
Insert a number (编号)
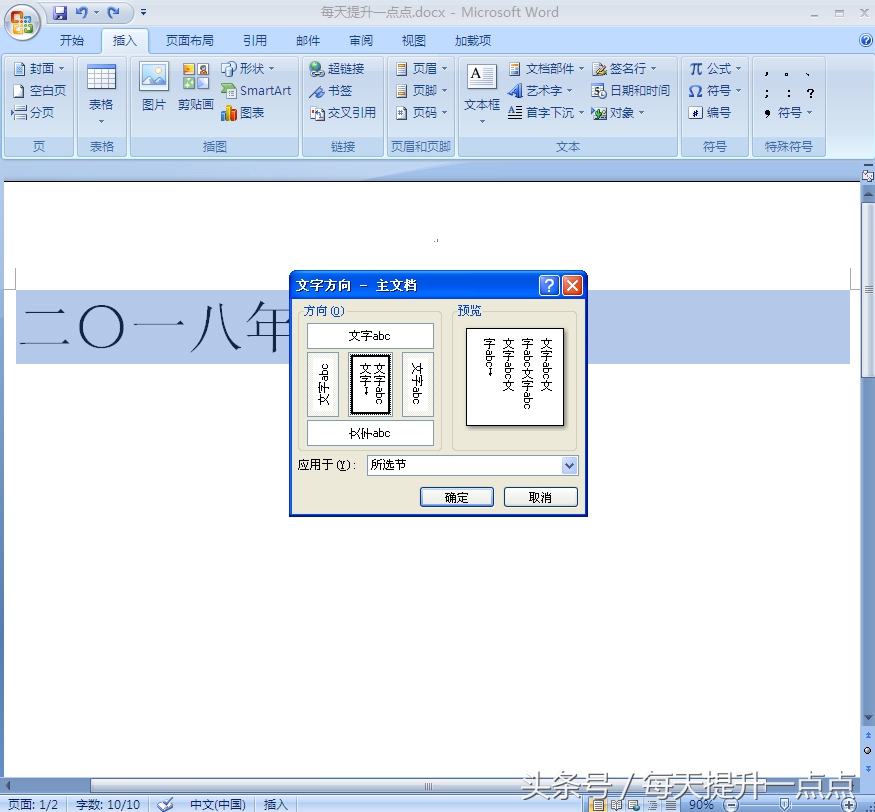click(709, 113)
